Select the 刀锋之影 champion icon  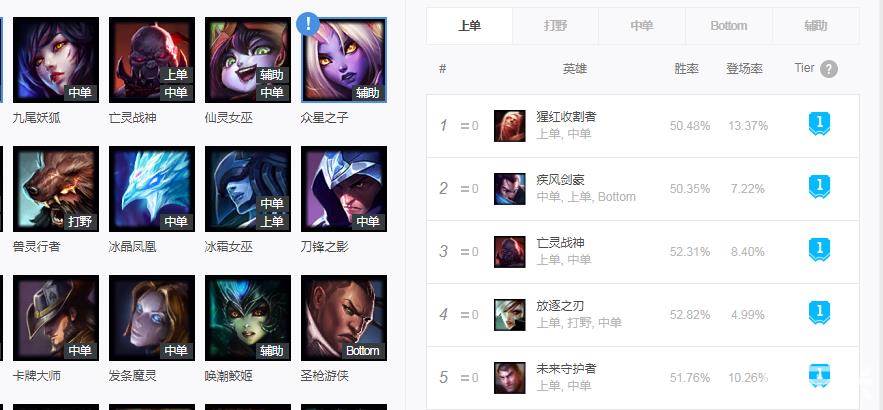[x=344, y=189]
